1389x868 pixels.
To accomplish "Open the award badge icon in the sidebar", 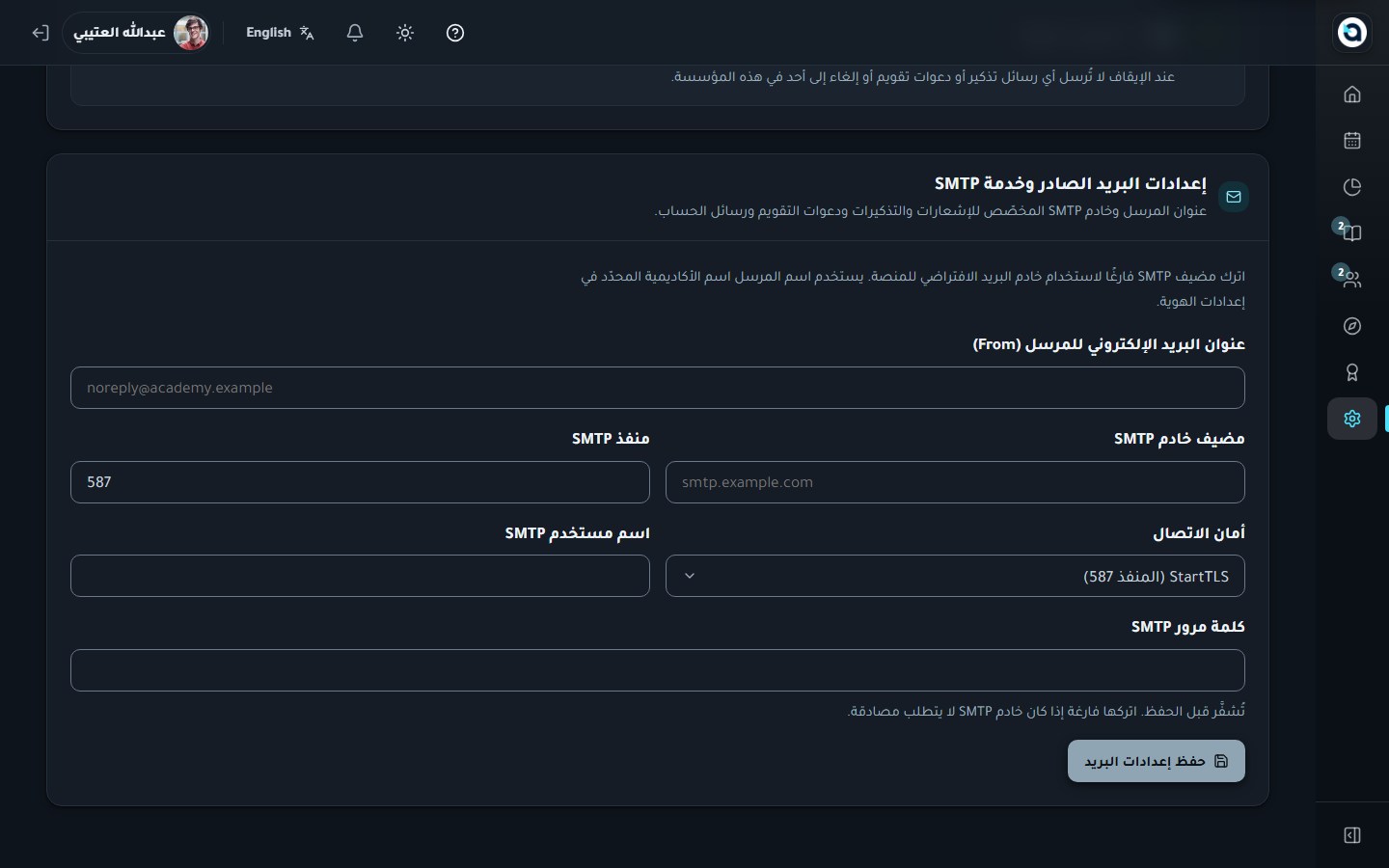I will (1351, 372).
